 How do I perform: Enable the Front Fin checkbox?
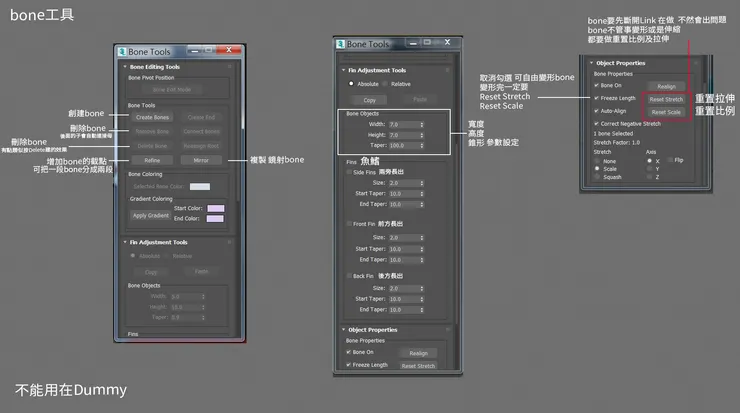point(349,224)
